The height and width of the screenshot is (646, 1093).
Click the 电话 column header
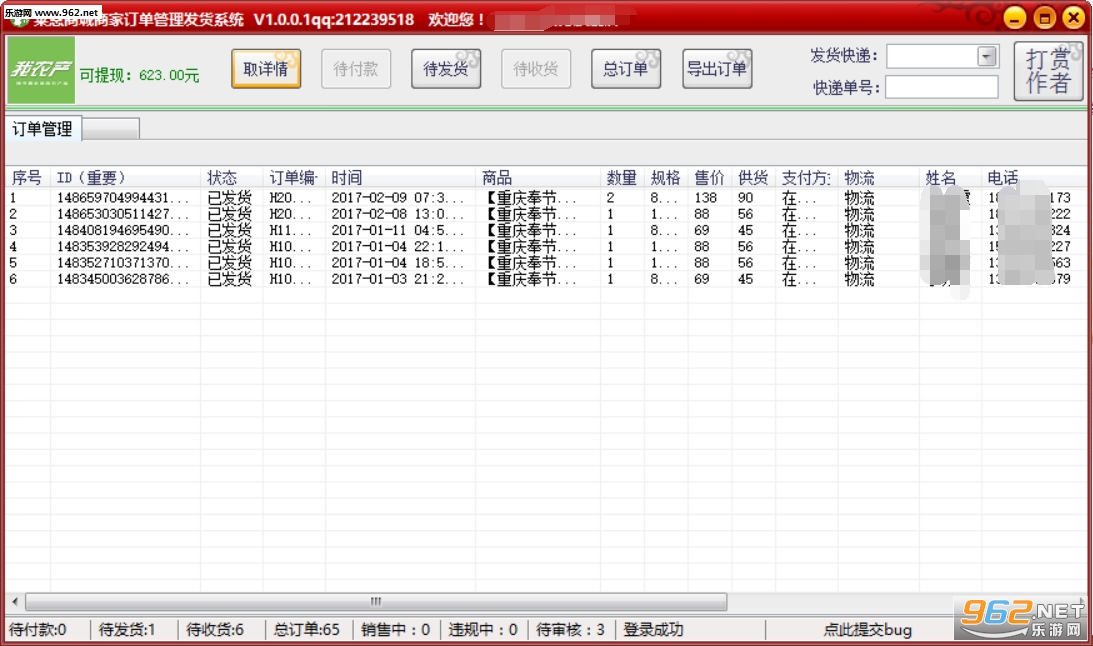coord(1035,178)
